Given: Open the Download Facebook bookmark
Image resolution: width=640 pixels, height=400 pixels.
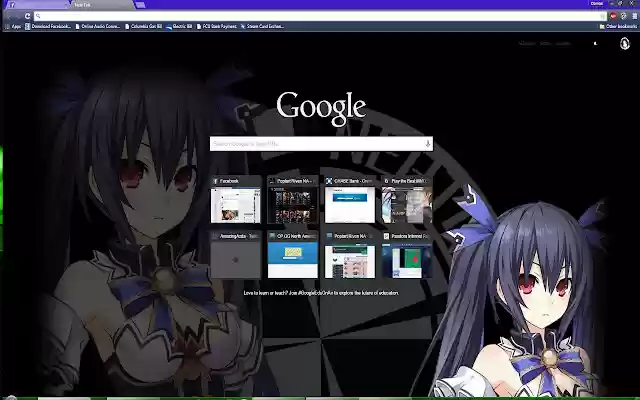Looking at the screenshot, I should pos(48,27).
